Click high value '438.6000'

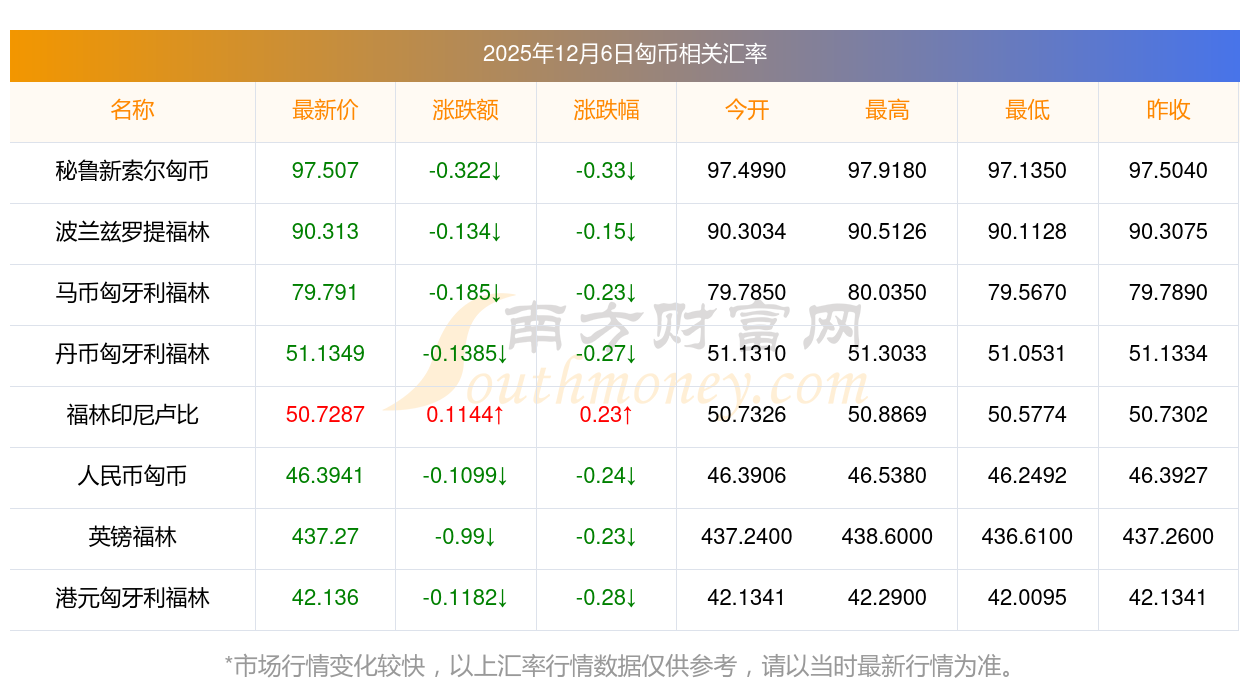(887, 537)
